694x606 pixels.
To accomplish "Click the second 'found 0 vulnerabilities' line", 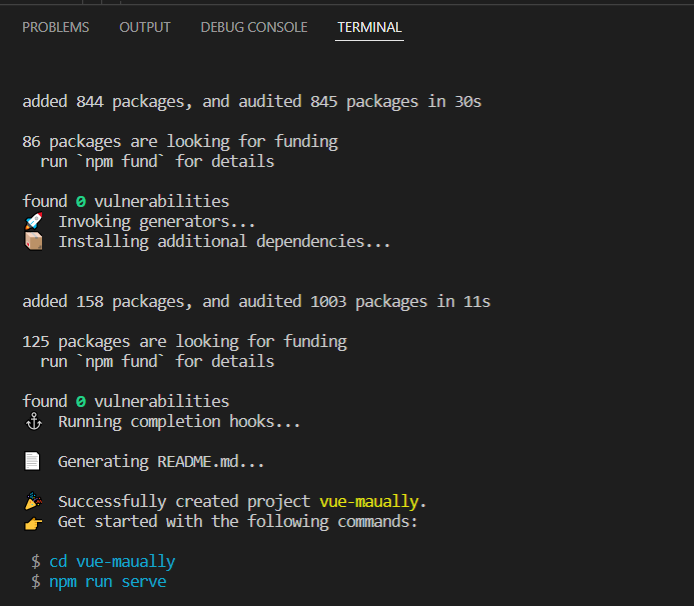I will coord(126,401).
